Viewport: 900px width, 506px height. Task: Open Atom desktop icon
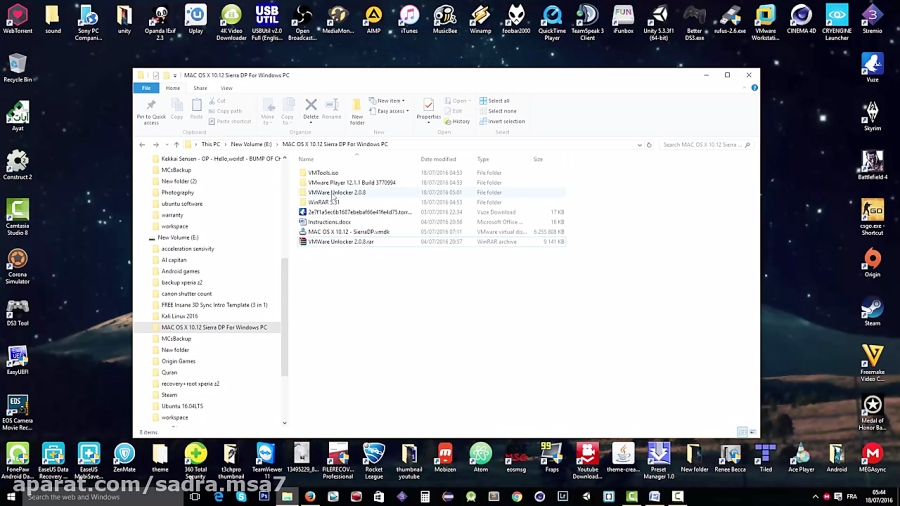tap(480, 457)
